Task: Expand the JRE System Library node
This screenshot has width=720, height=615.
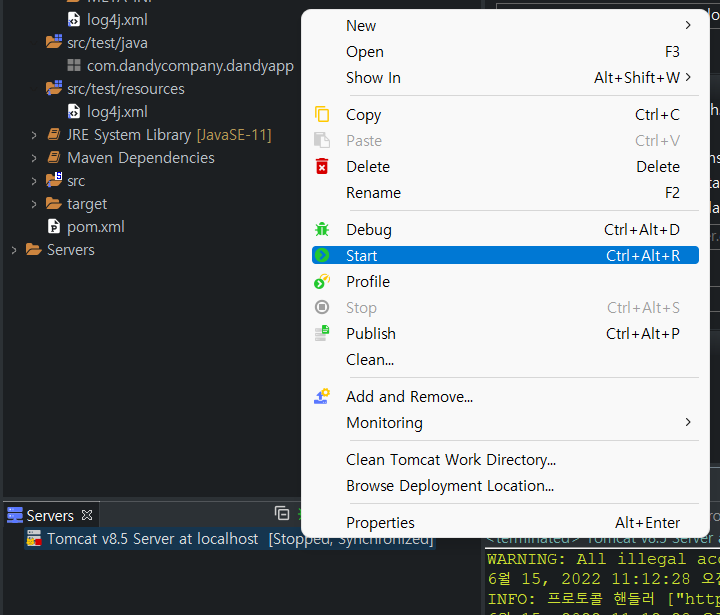Action: [x=34, y=135]
